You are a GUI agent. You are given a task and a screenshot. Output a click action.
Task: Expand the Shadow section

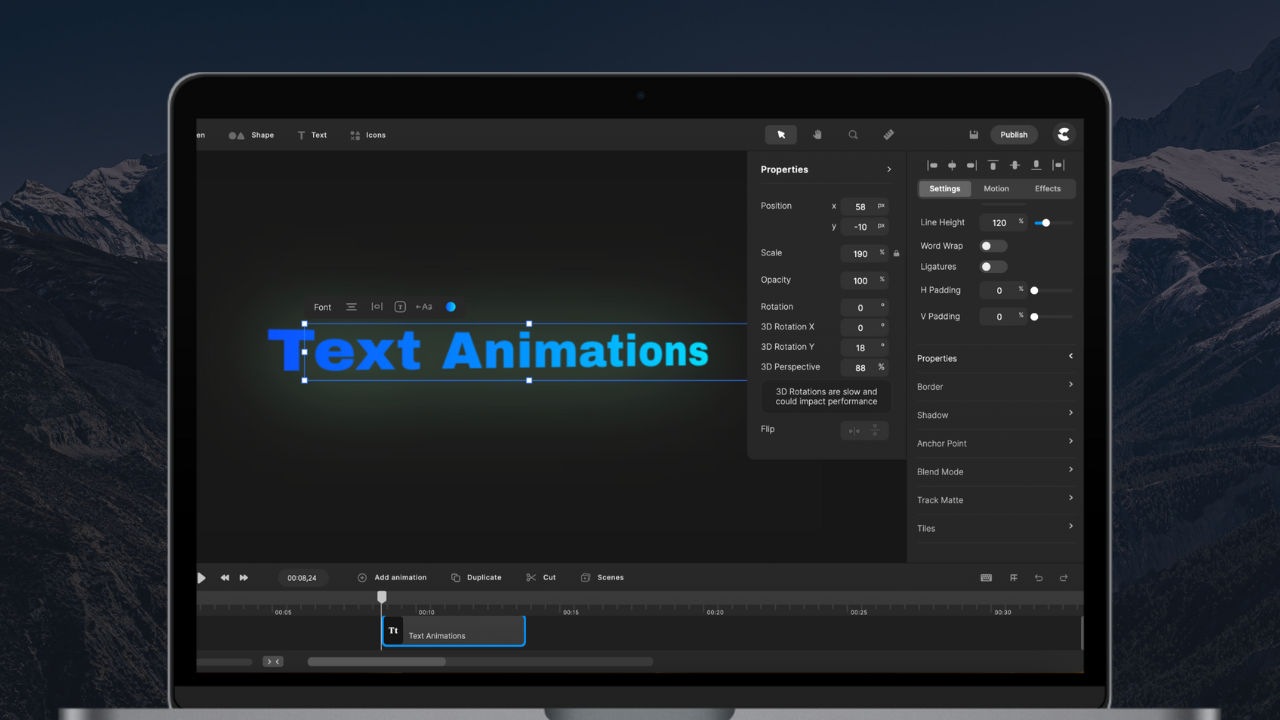click(x=995, y=415)
